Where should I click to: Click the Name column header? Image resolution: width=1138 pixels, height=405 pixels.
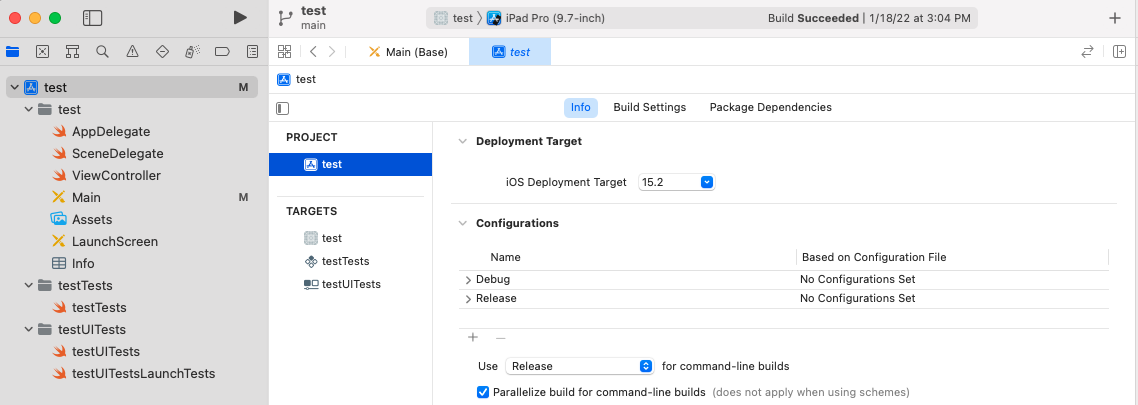[x=505, y=257]
